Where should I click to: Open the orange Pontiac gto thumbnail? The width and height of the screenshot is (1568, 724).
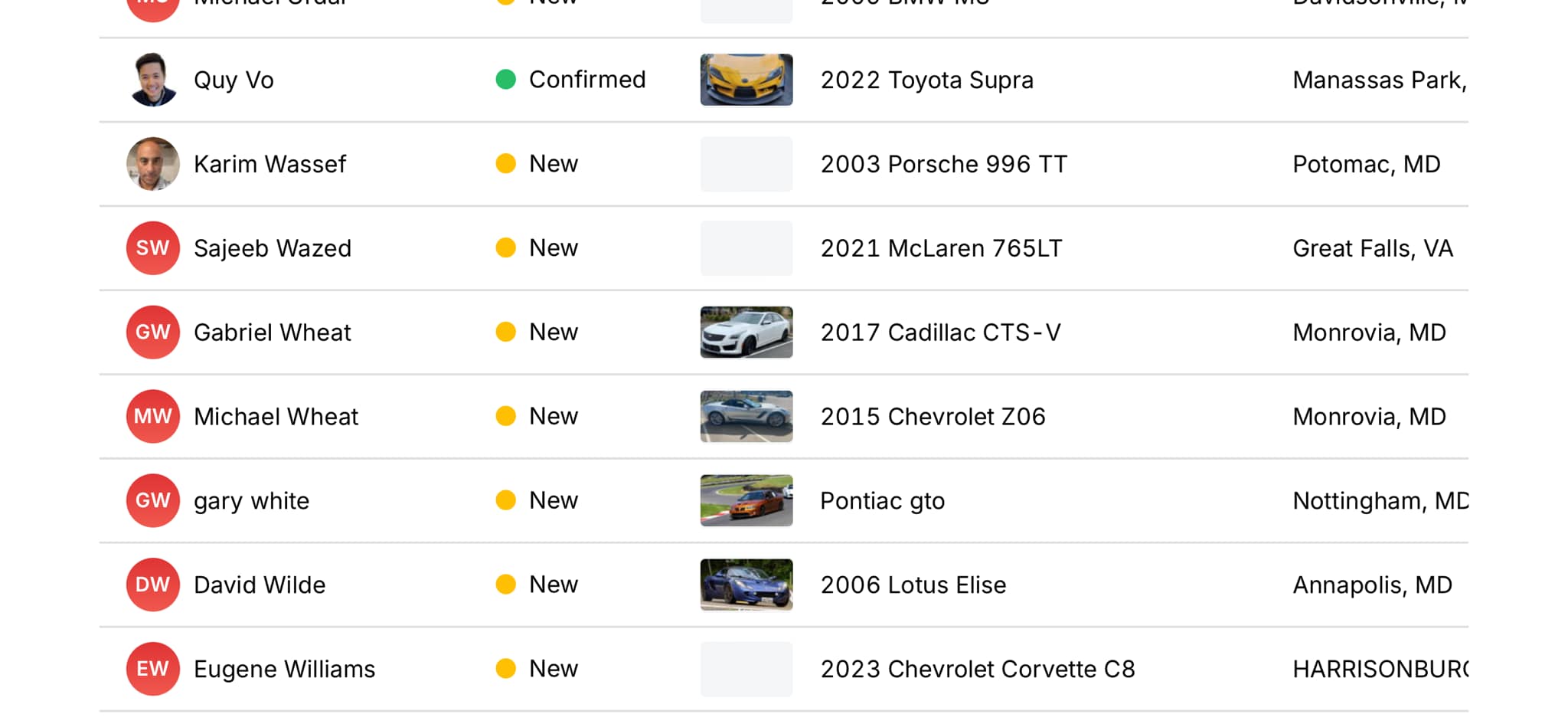click(746, 501)
